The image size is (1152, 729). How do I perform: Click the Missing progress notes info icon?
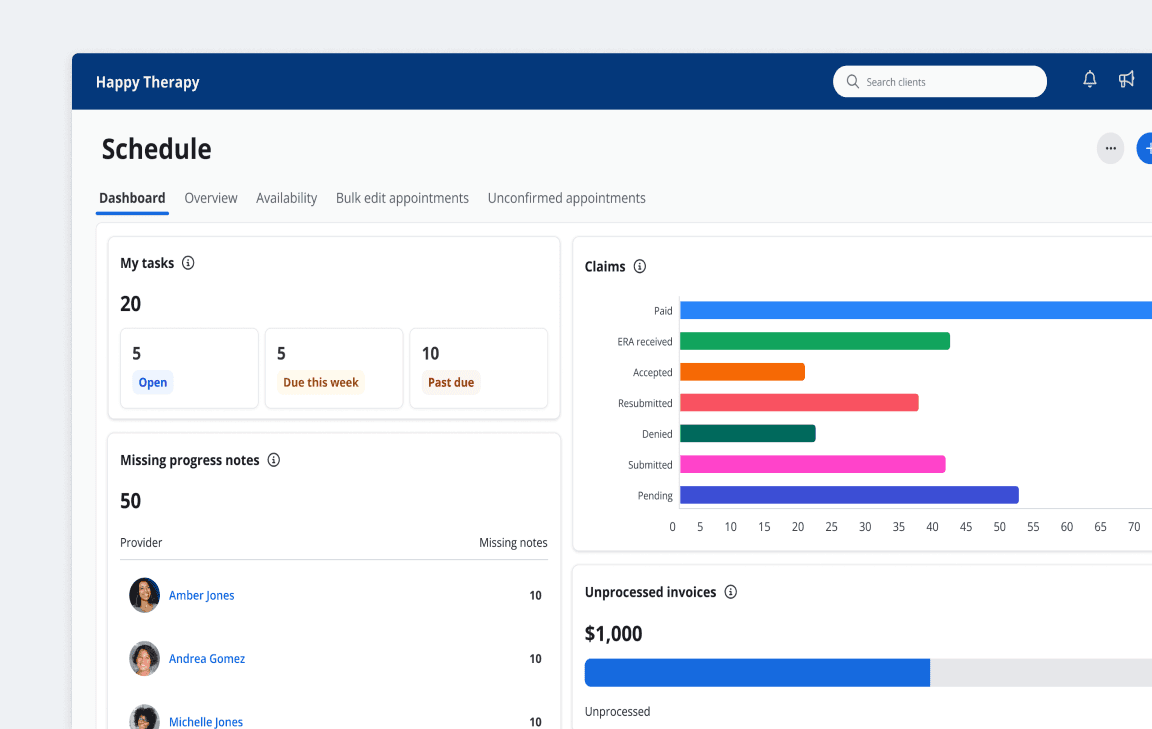click(x=274, y=460)
